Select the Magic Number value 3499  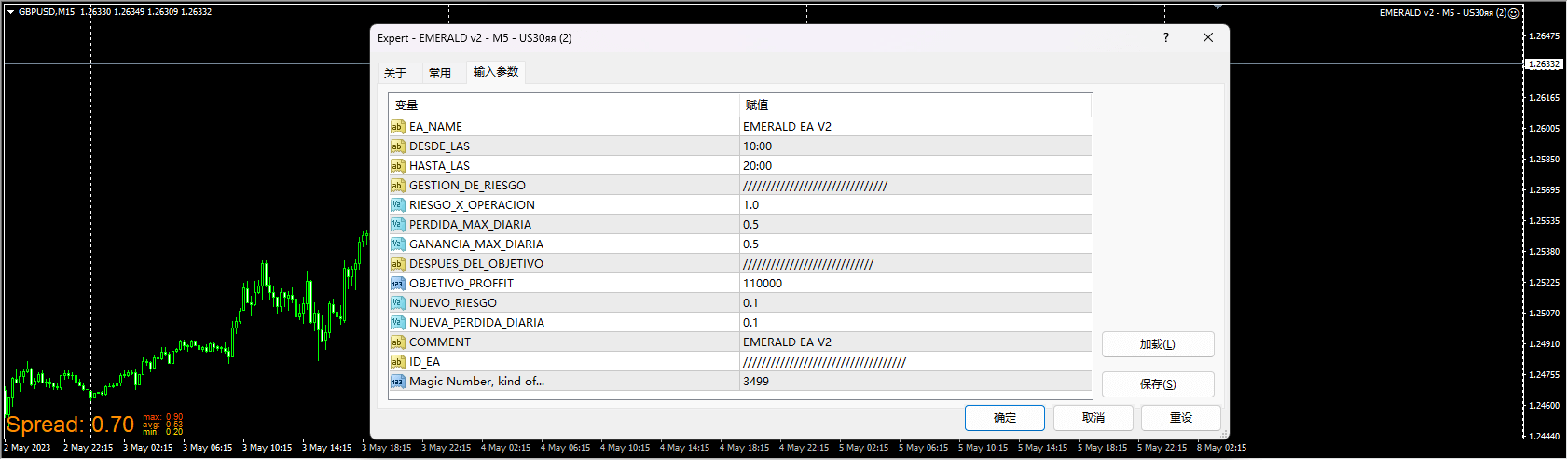(x=915, y=382)
